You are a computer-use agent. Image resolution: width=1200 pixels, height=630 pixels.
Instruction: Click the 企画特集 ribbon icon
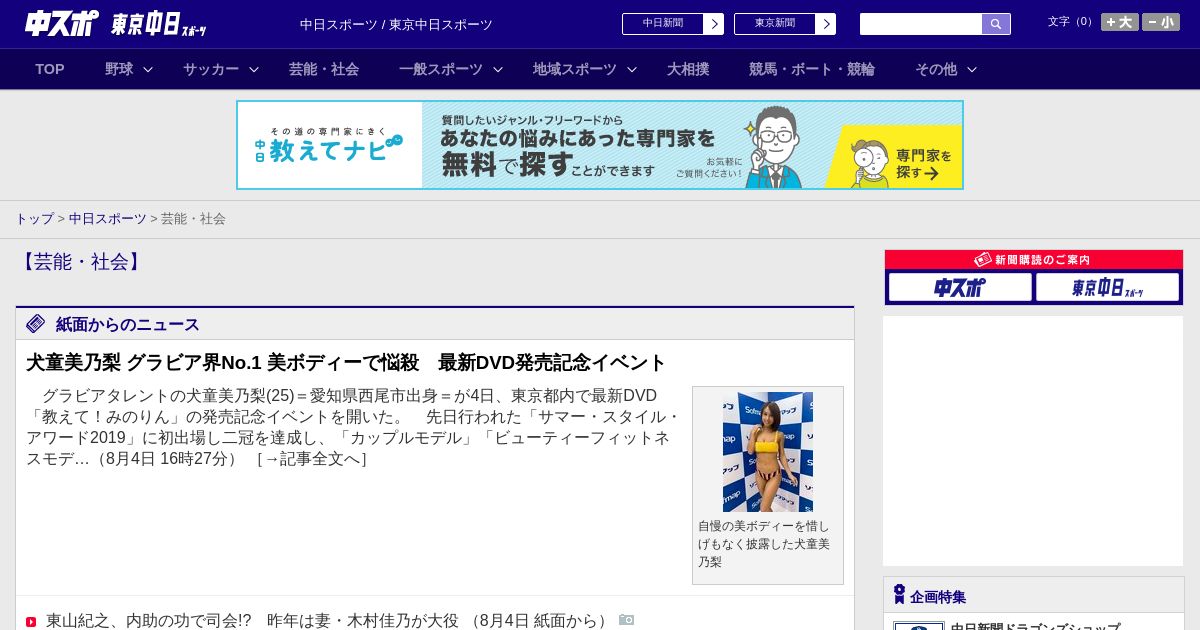pos(899,595)
